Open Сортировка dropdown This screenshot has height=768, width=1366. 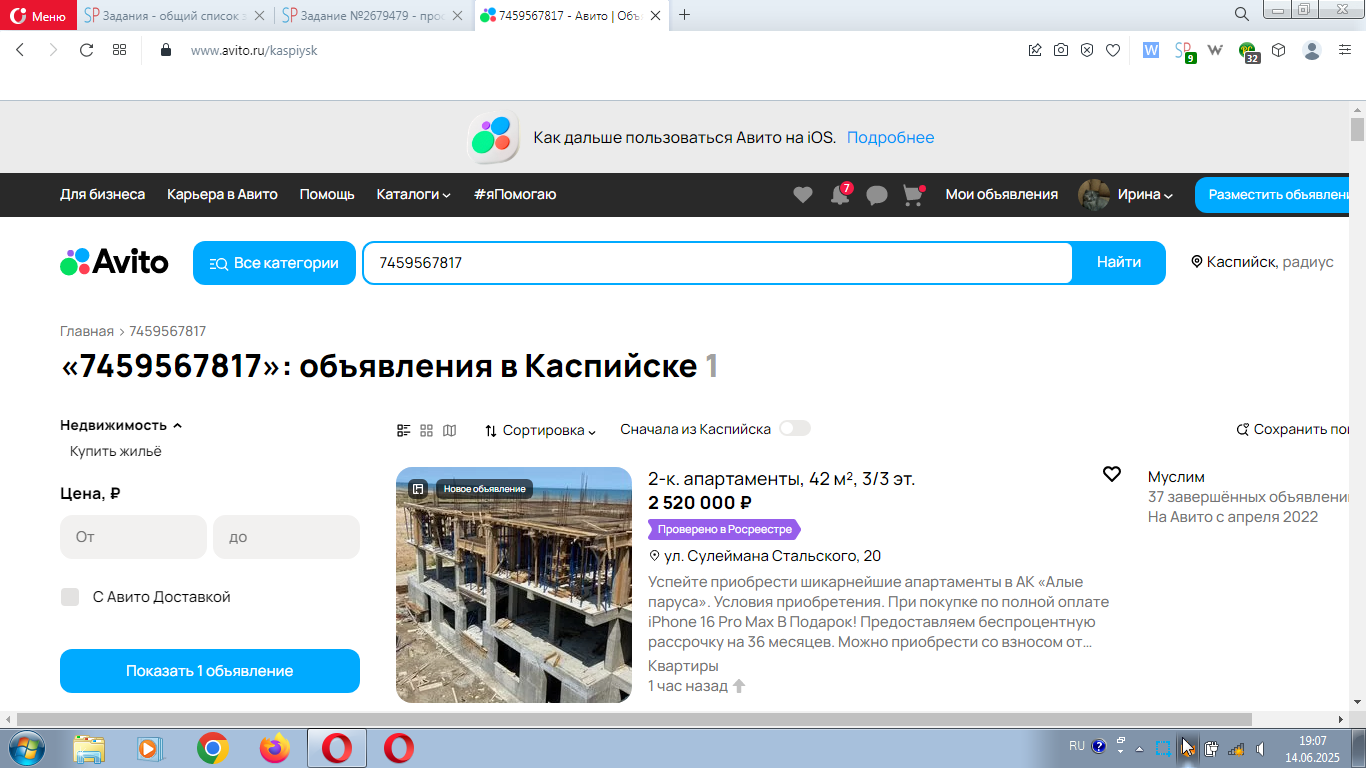tap(540, 430)
